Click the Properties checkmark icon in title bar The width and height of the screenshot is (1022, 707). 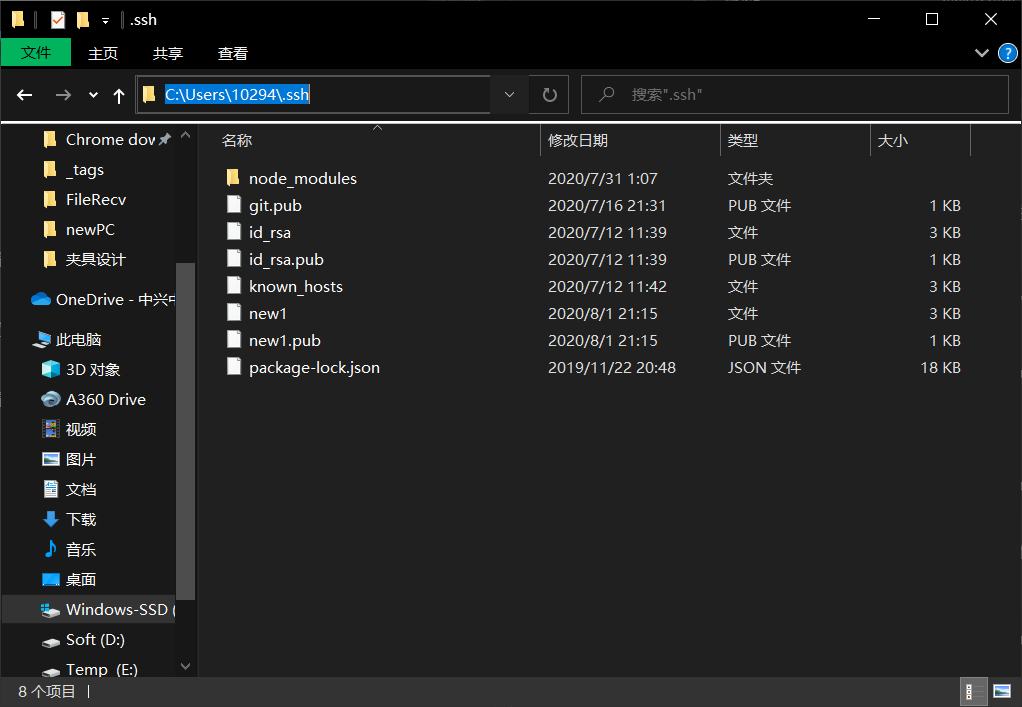pyautogui.click(x=58, y=20)
